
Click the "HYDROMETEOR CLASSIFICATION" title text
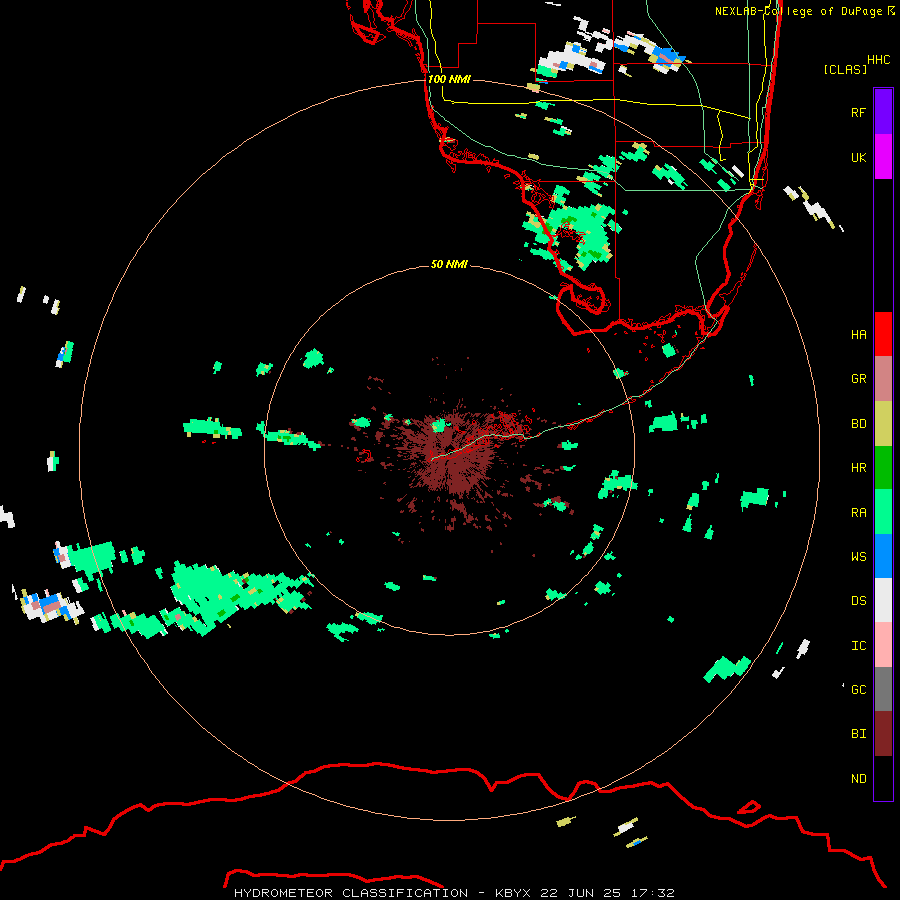tap(351, 893)
